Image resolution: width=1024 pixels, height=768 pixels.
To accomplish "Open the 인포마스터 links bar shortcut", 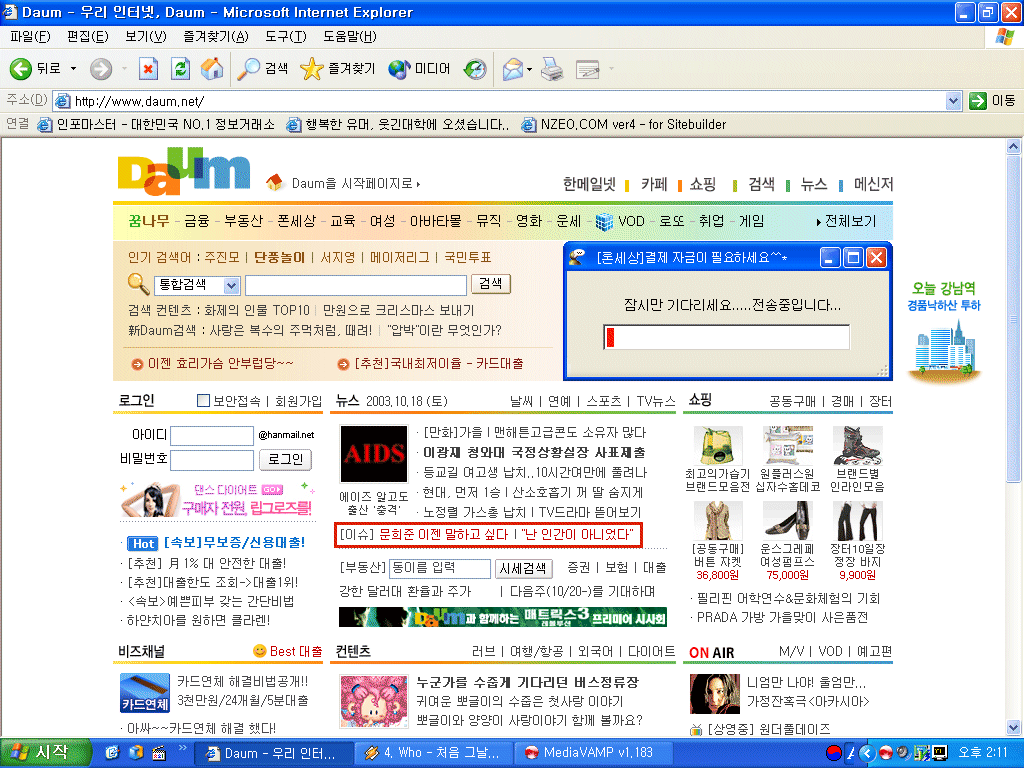I will 156,124.
